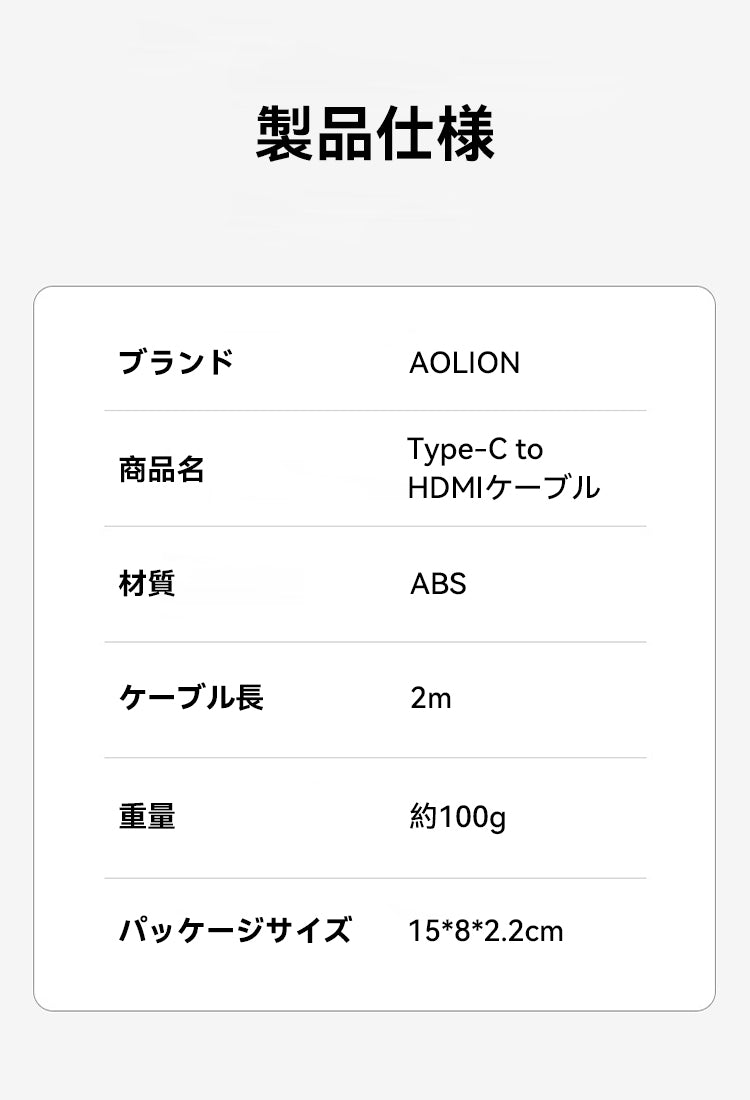Click the 商品名 row label

[x=161, y=469]
